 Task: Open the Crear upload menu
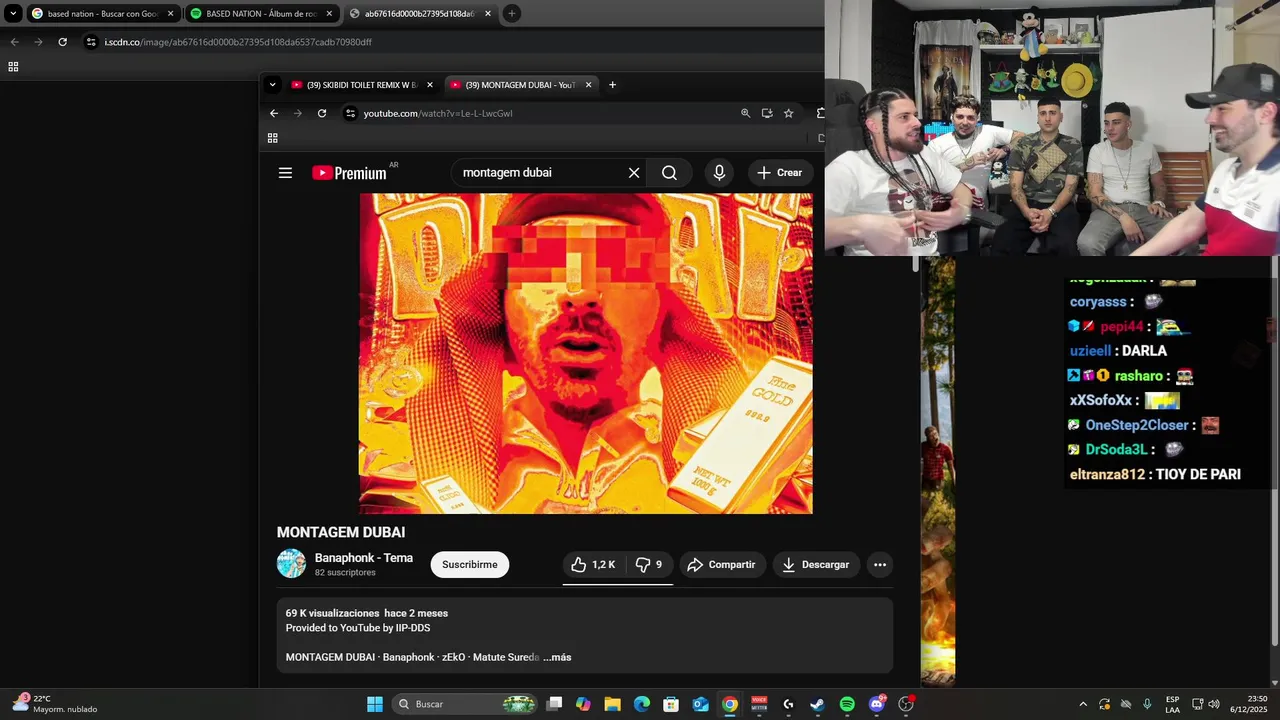tap(779, 173)
